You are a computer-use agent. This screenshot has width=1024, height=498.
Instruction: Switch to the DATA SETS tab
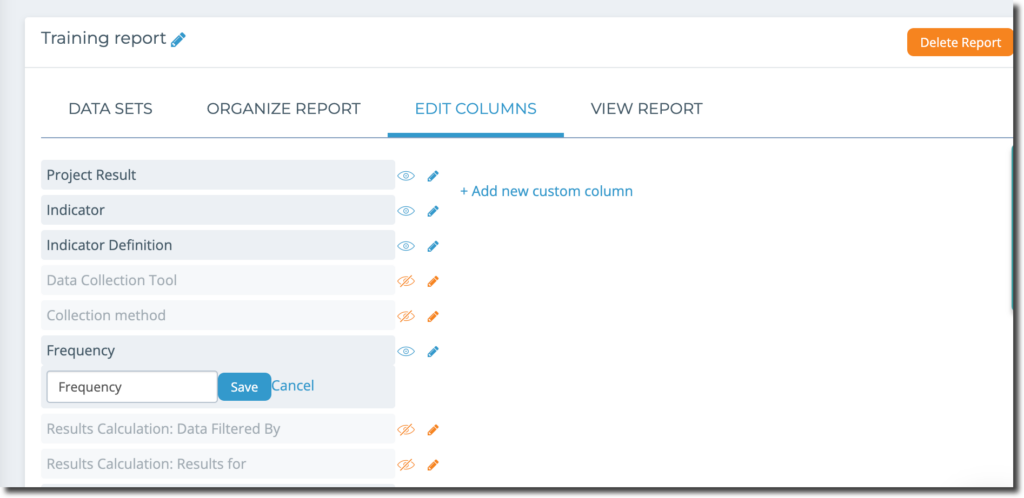pos(110,109)
